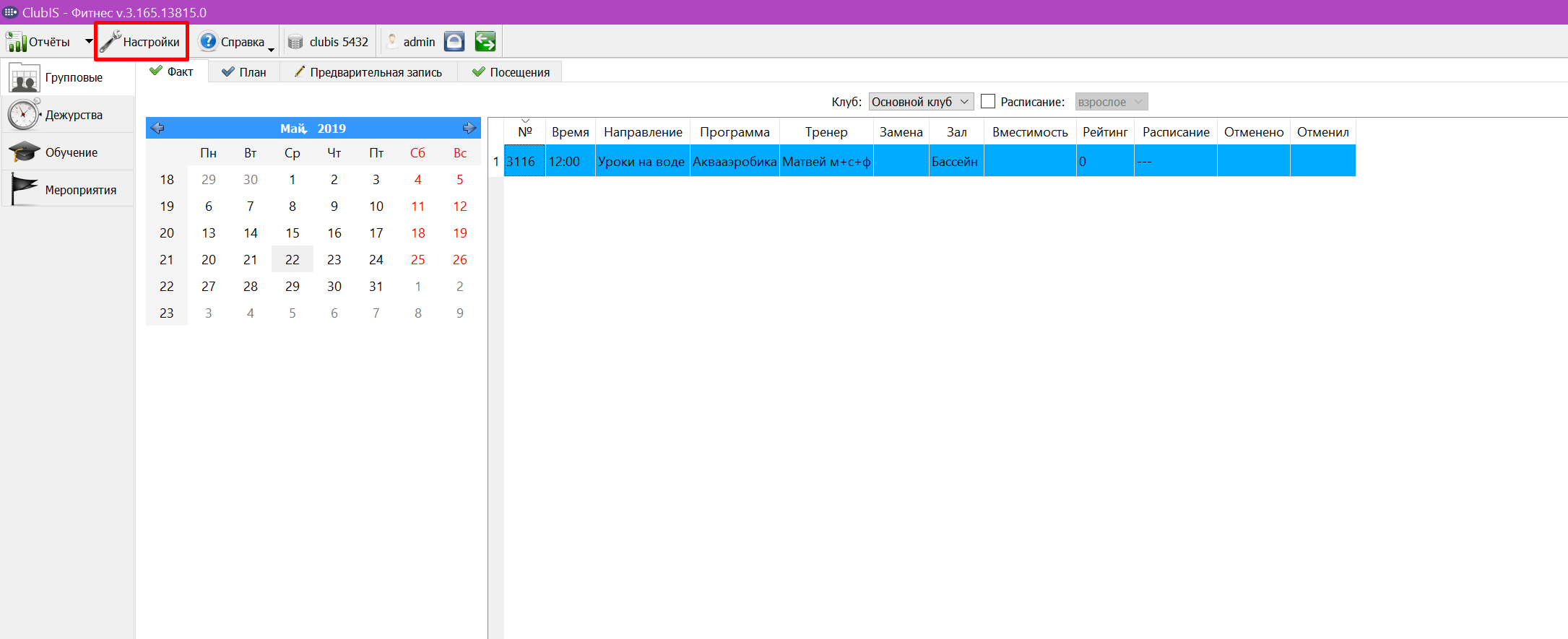Switch to the План tab

[x=244, y=72]
